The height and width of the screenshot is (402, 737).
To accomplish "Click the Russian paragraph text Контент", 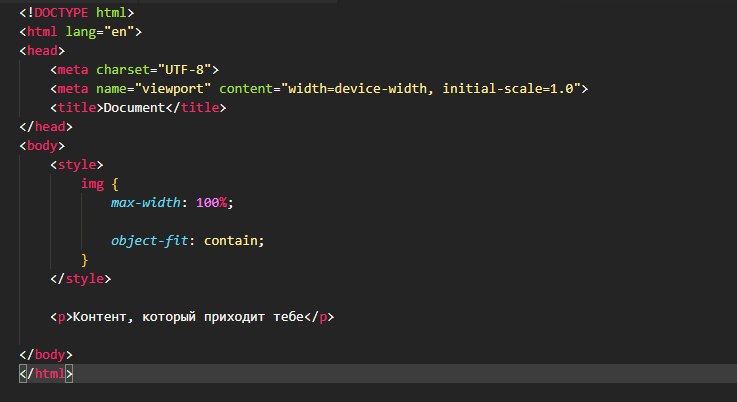I will point(100,317).
